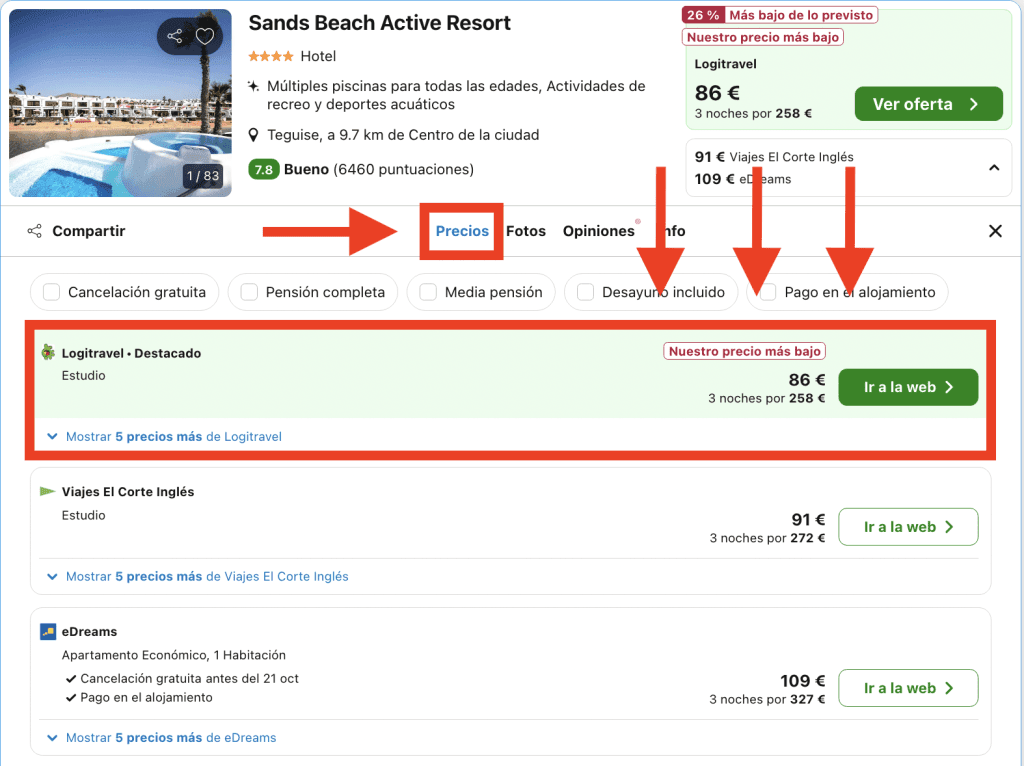This screenshot has width=1024, height=766.
Task: Select the Info tab
Action: [x=673, y=231]
